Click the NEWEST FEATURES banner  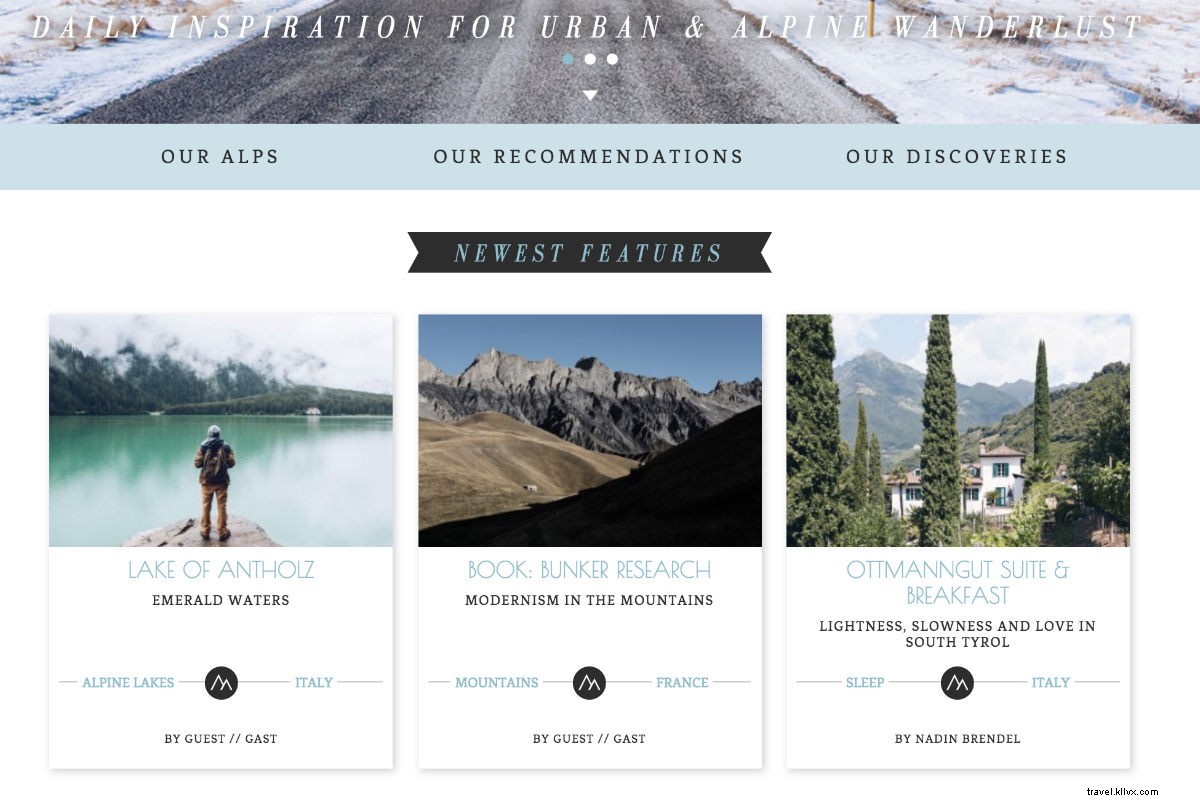click(590, 253)
